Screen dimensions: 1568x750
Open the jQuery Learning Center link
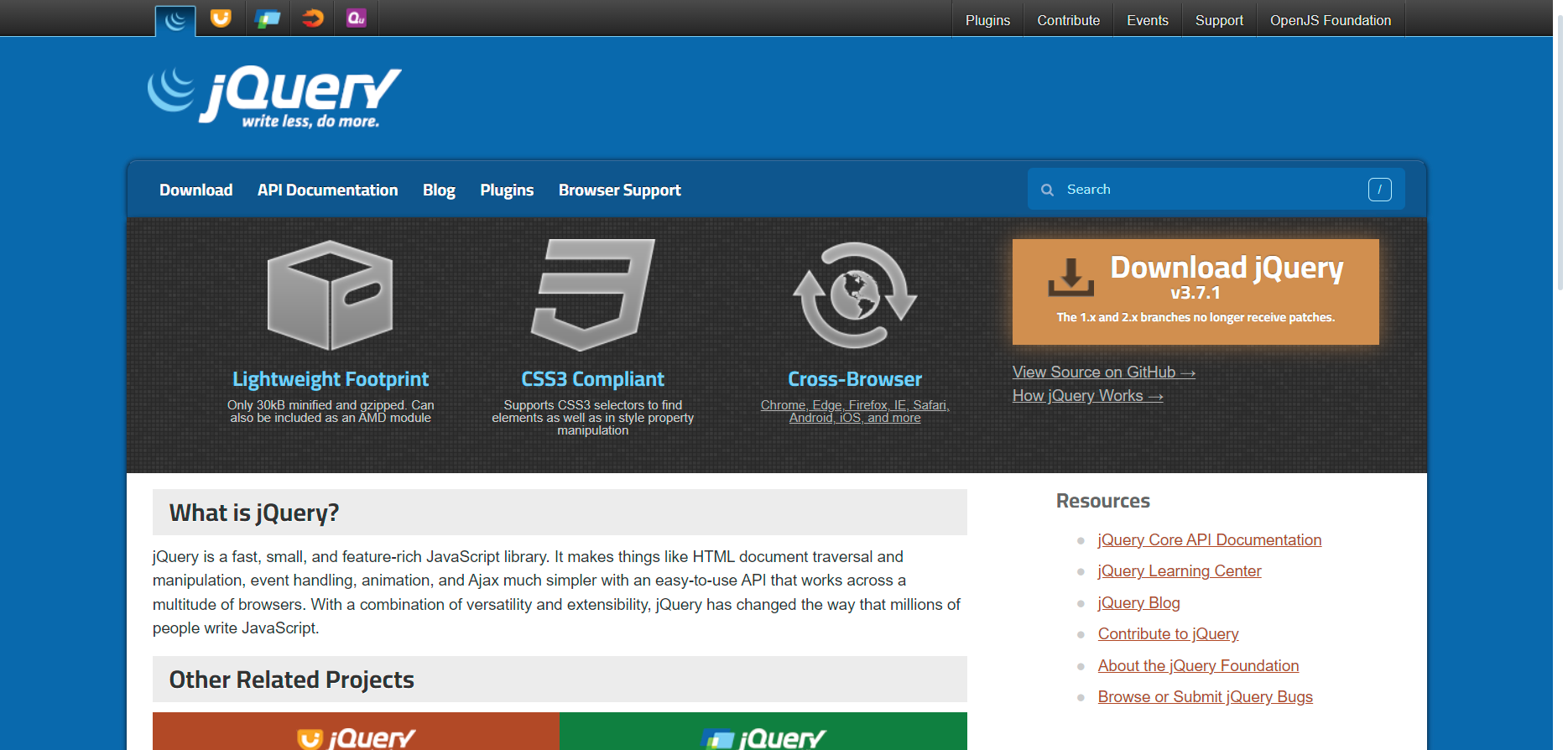point(1179,571)
